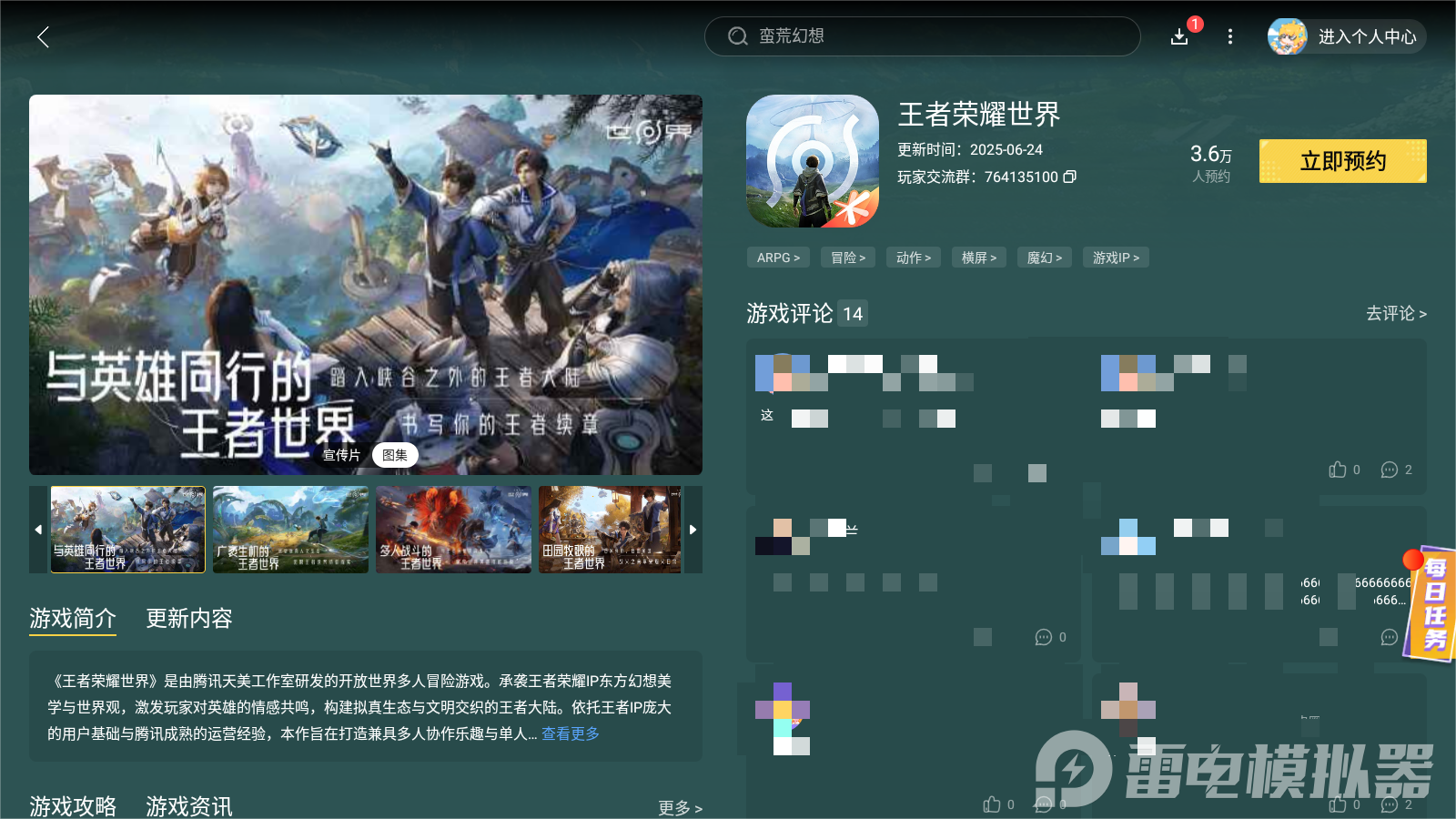Open the 游戏资讯 tab

pos(187,806)
